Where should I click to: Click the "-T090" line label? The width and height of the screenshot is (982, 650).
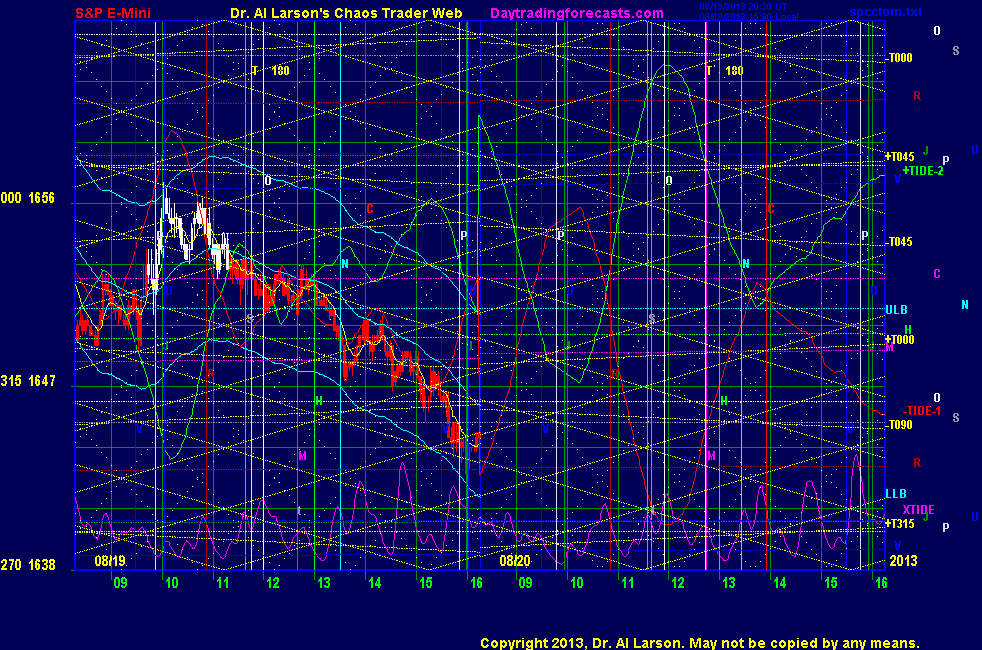click(x=900, y=425)
